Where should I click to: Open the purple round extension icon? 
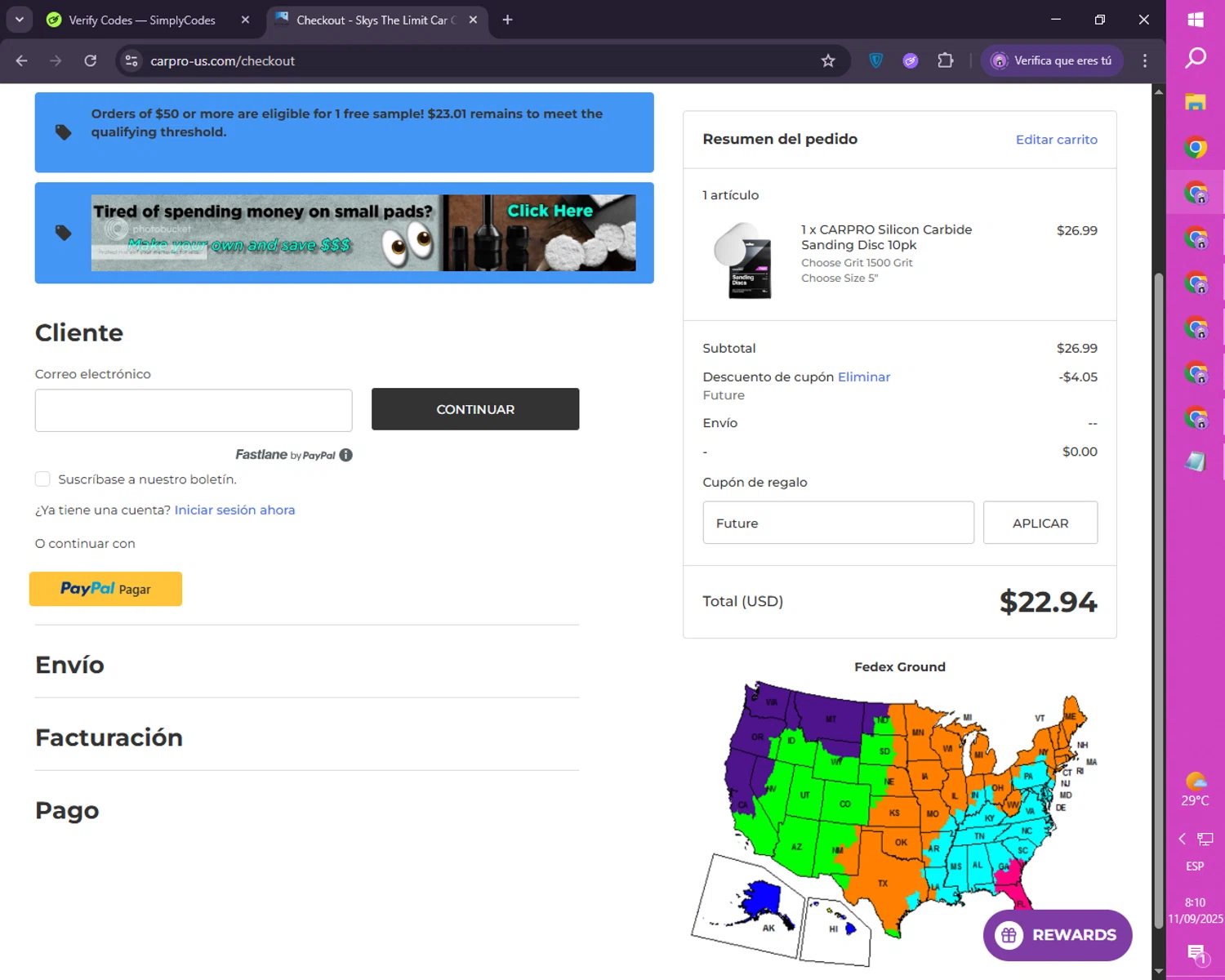911,60
